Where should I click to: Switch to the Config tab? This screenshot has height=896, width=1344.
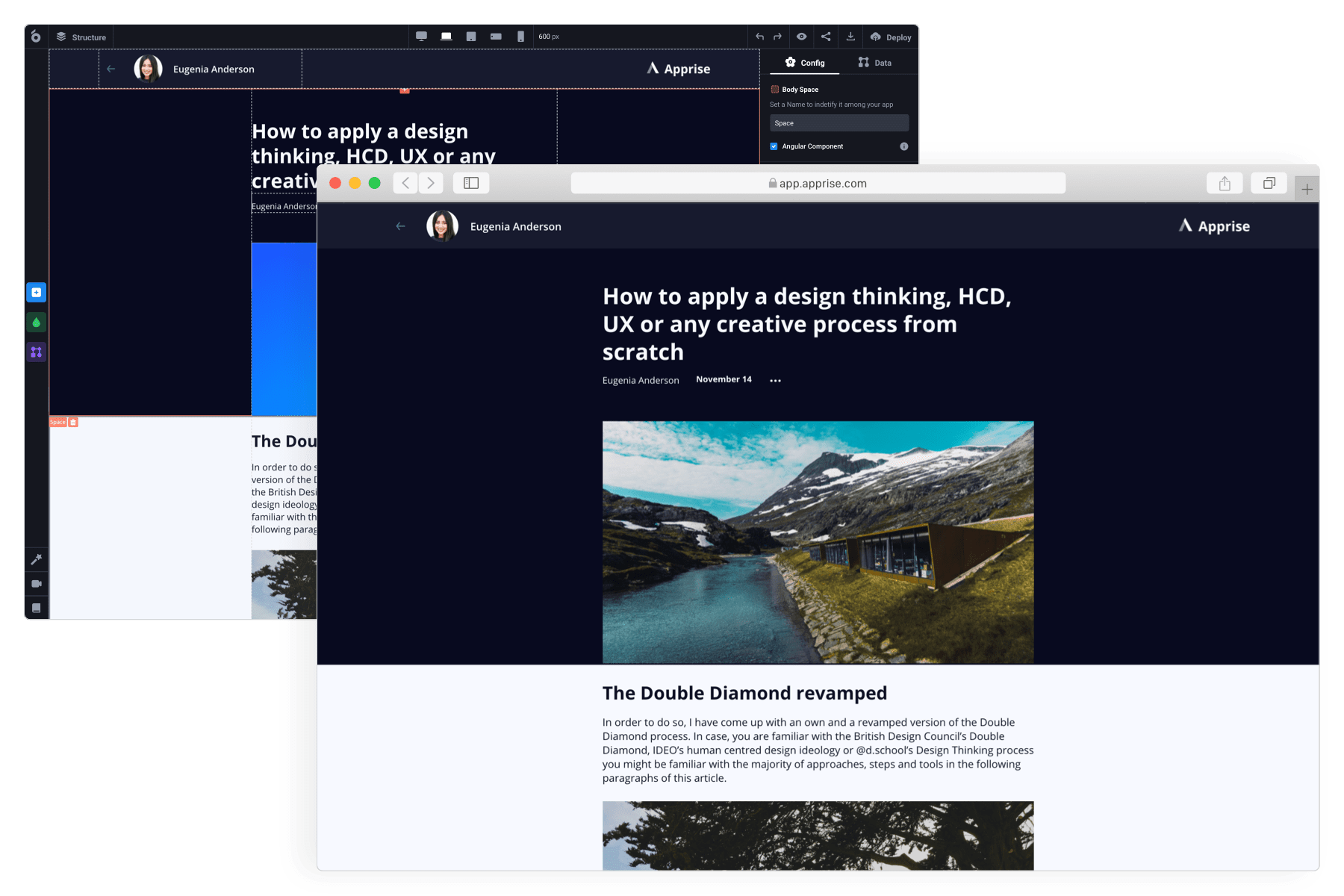pos(805,63)
